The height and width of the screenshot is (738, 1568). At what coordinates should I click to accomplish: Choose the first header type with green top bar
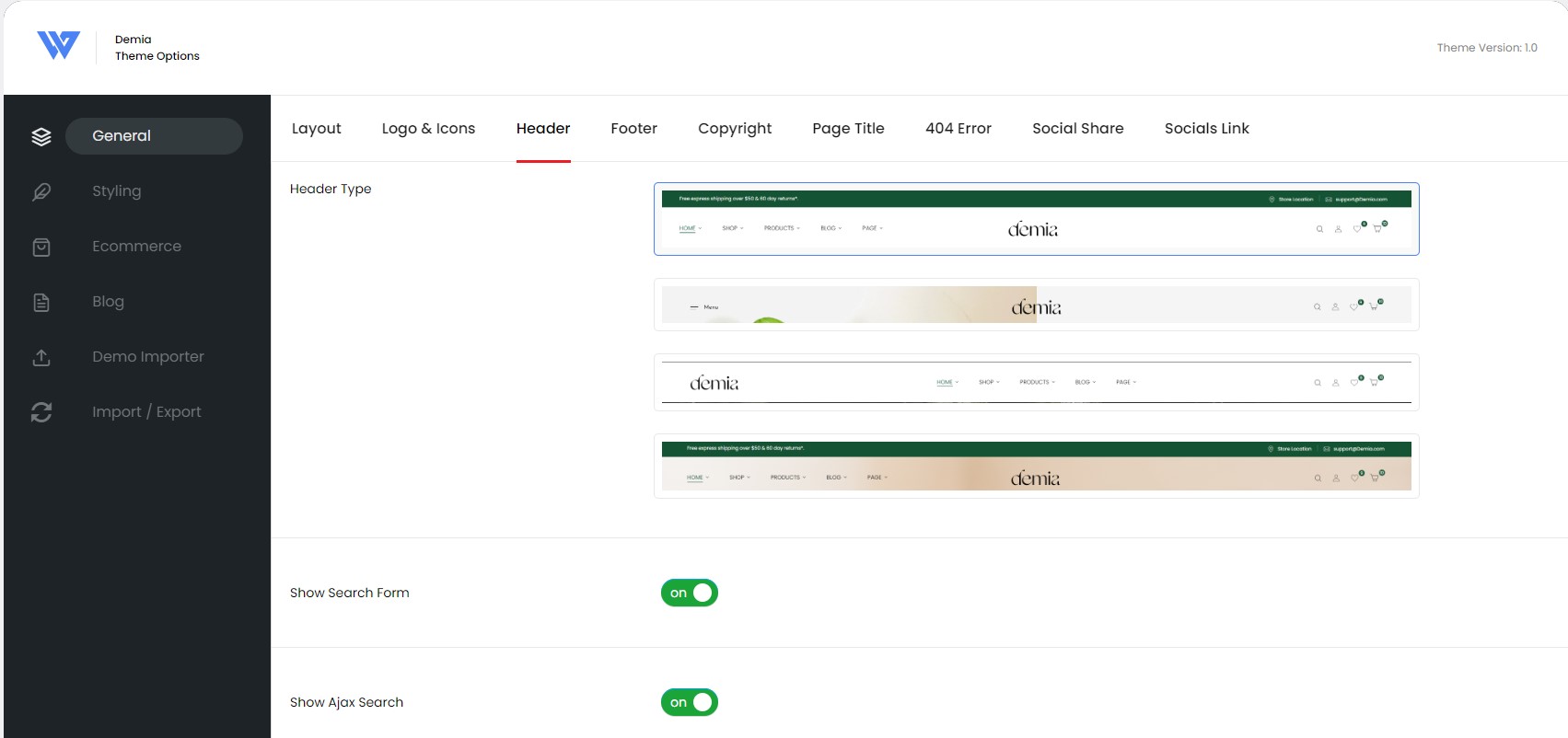click(x=1037, y=219)
